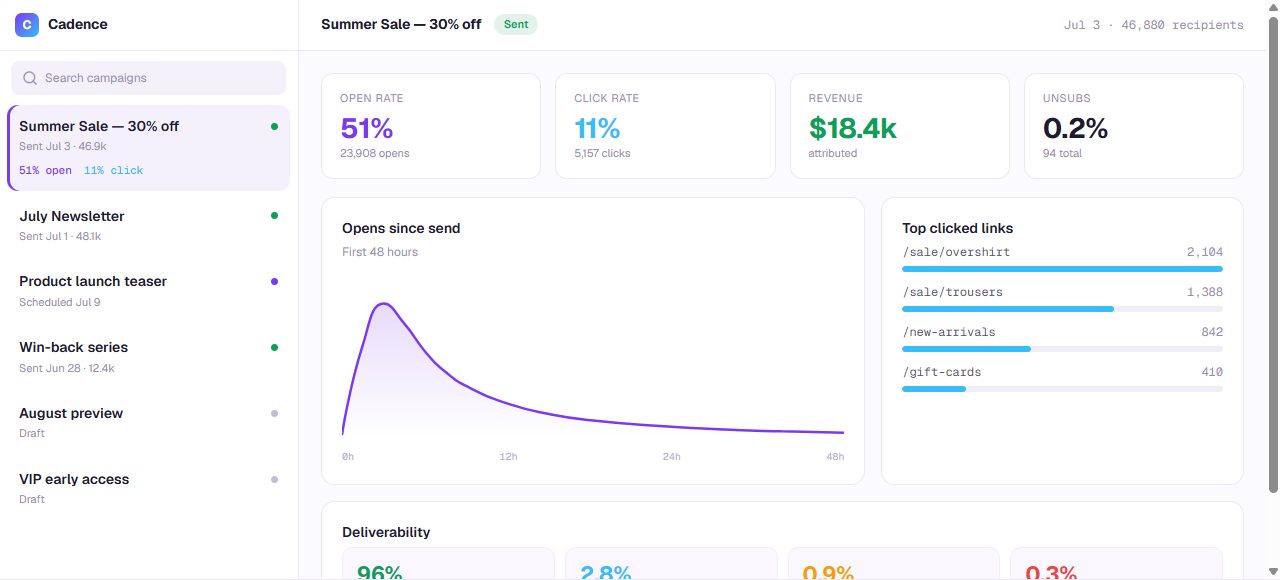Click the green status dot on Summer Sale

[x=274, y=127]
